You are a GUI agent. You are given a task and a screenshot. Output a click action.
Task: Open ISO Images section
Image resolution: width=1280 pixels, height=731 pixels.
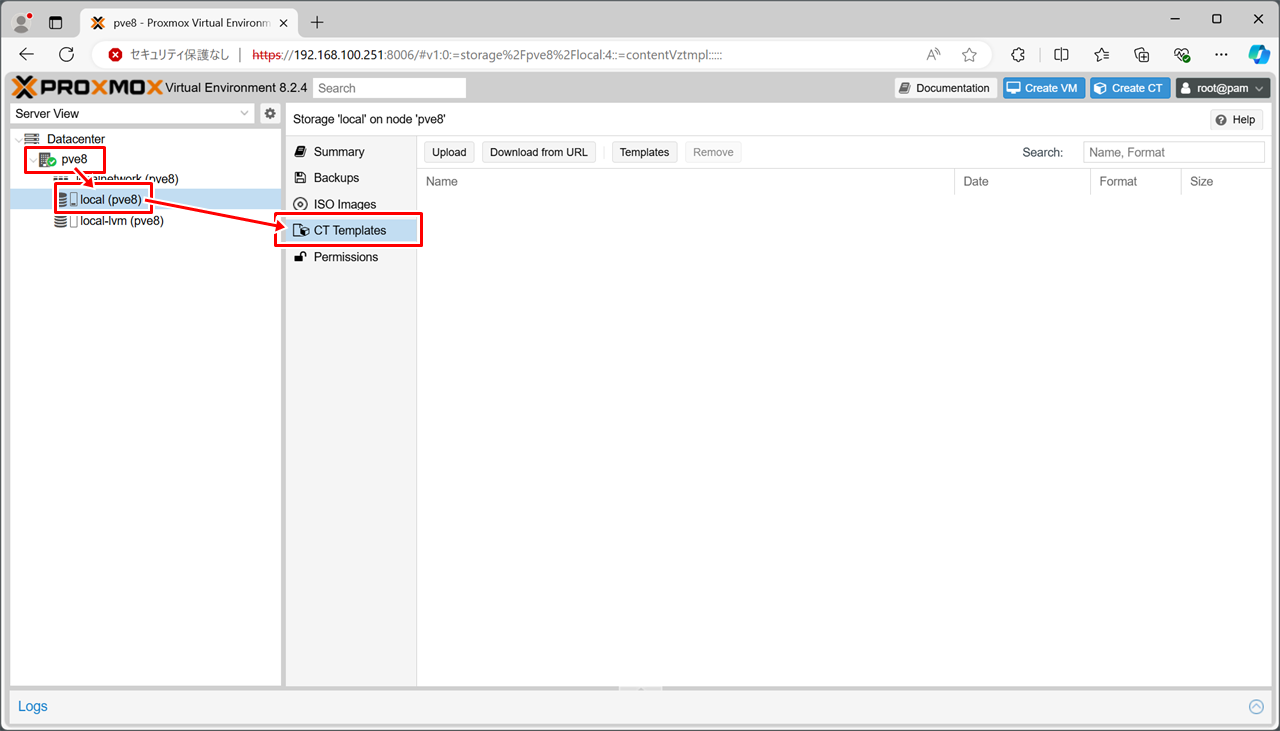click(345, 204)
